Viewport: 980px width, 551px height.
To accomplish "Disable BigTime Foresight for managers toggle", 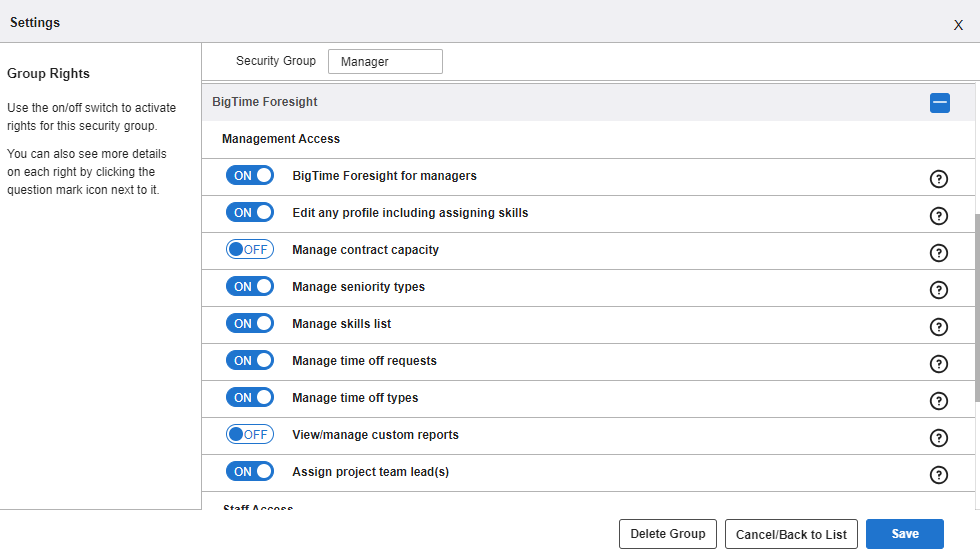I will pyautogui.click(x=250, y=176).
